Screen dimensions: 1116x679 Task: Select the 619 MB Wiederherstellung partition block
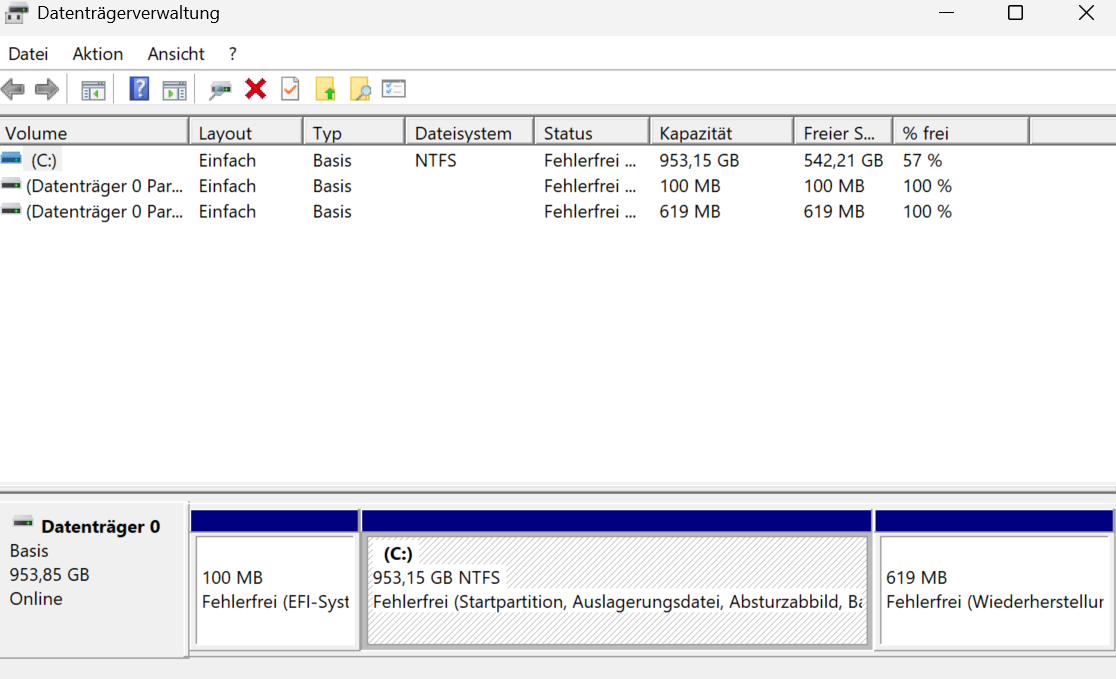tap(994, 591)
